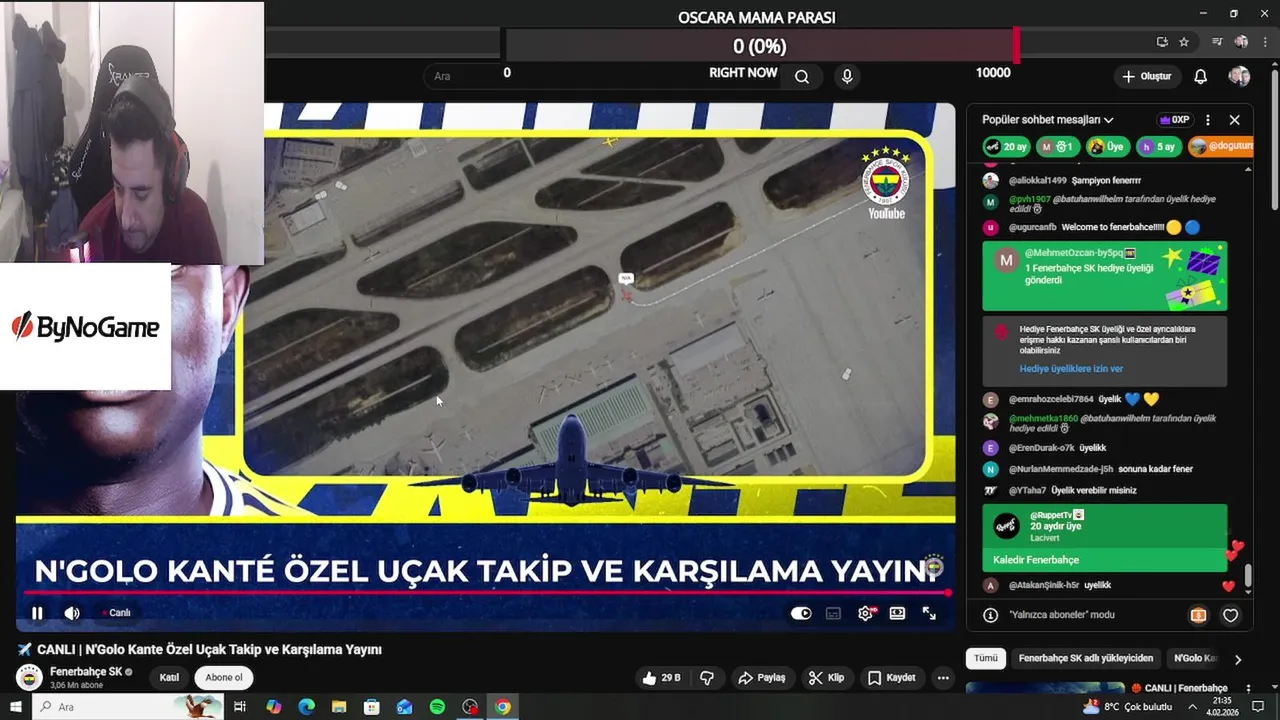The height and width of the screenshot is (720, 1280).
Task: Subscribe using Abone ol button
Action: tap(223, 677)
